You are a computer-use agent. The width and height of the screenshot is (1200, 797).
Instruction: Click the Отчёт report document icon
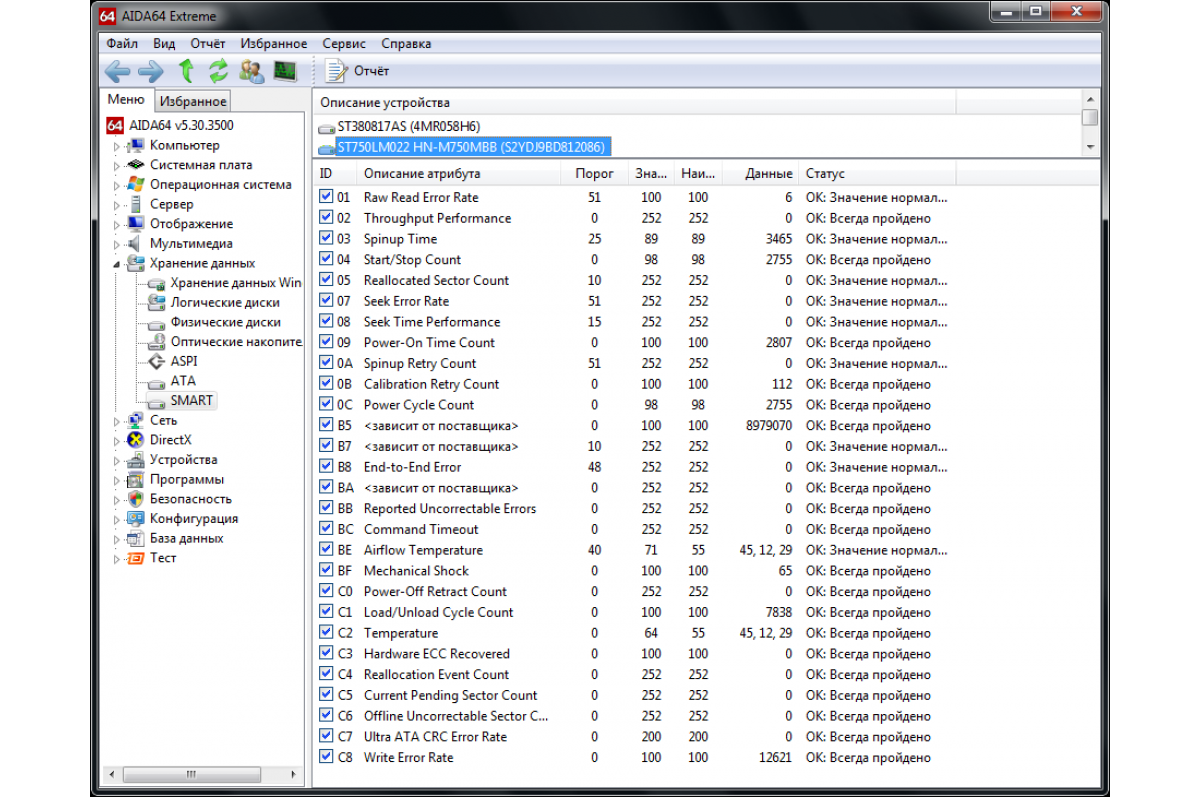coord(336,71)
